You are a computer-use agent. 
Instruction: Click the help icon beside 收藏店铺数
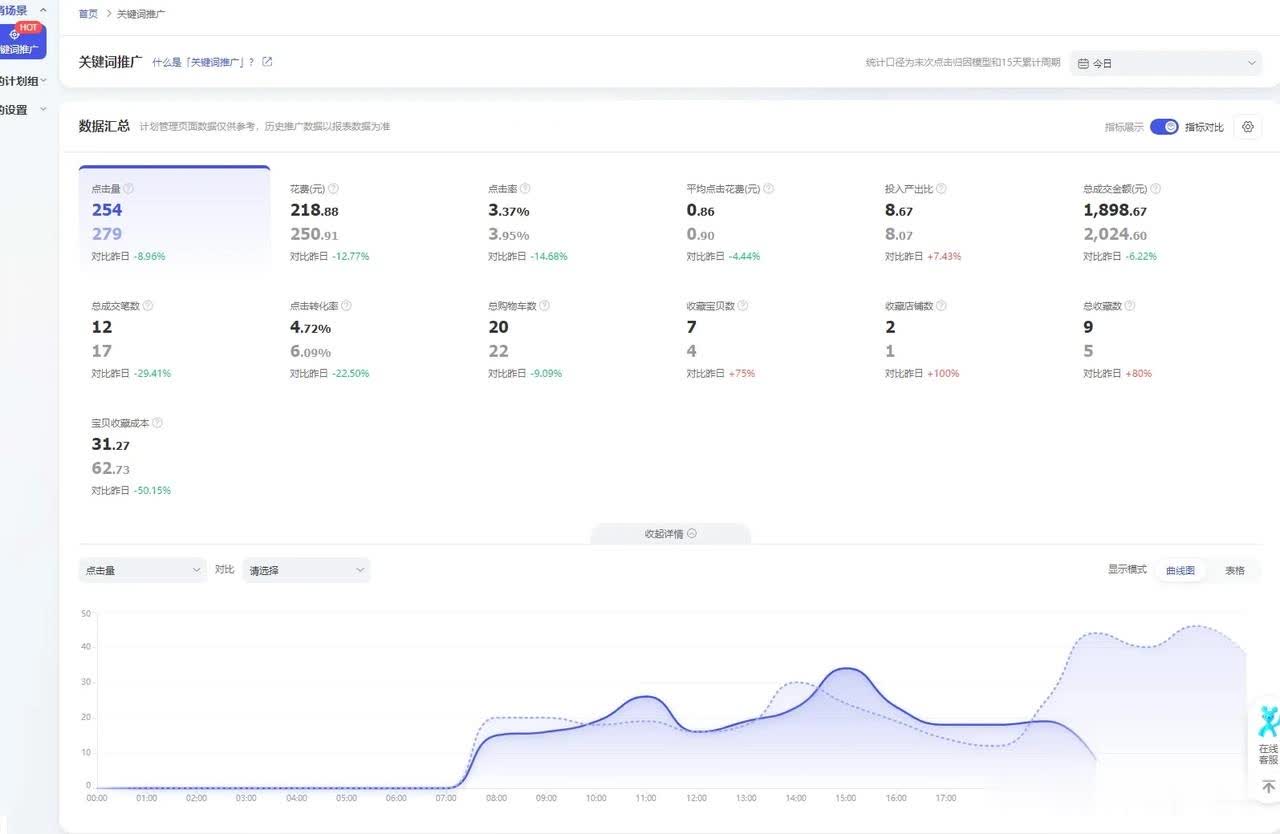coord(941,306)
